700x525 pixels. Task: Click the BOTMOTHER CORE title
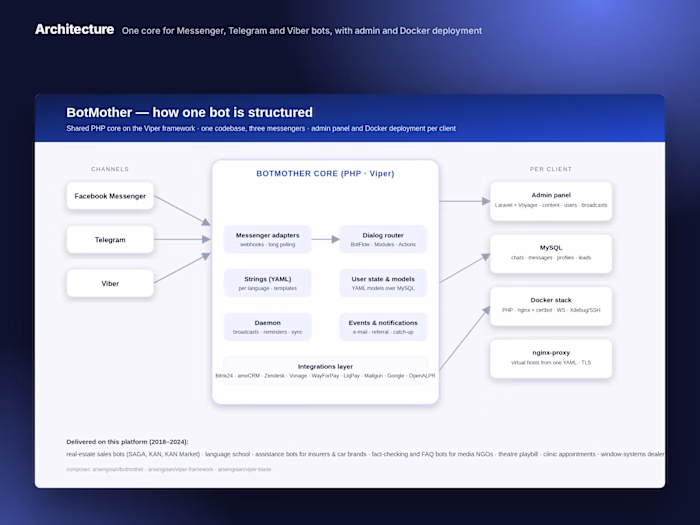(x=325, y=174)
